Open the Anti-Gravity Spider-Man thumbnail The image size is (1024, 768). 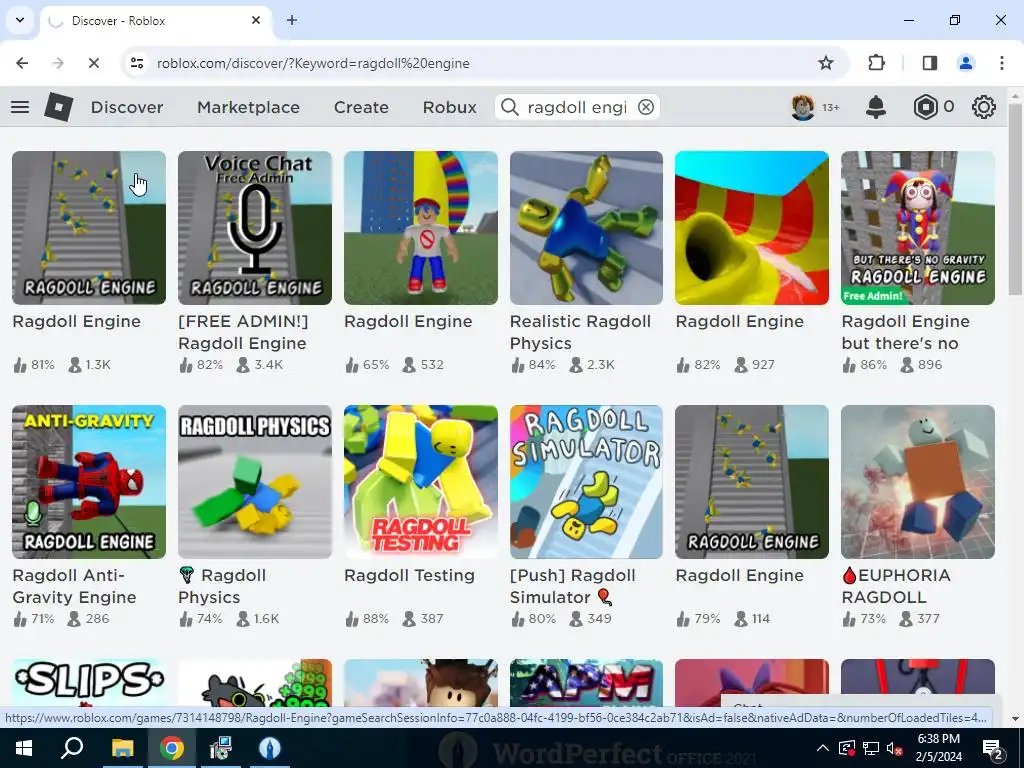point(89,482)
